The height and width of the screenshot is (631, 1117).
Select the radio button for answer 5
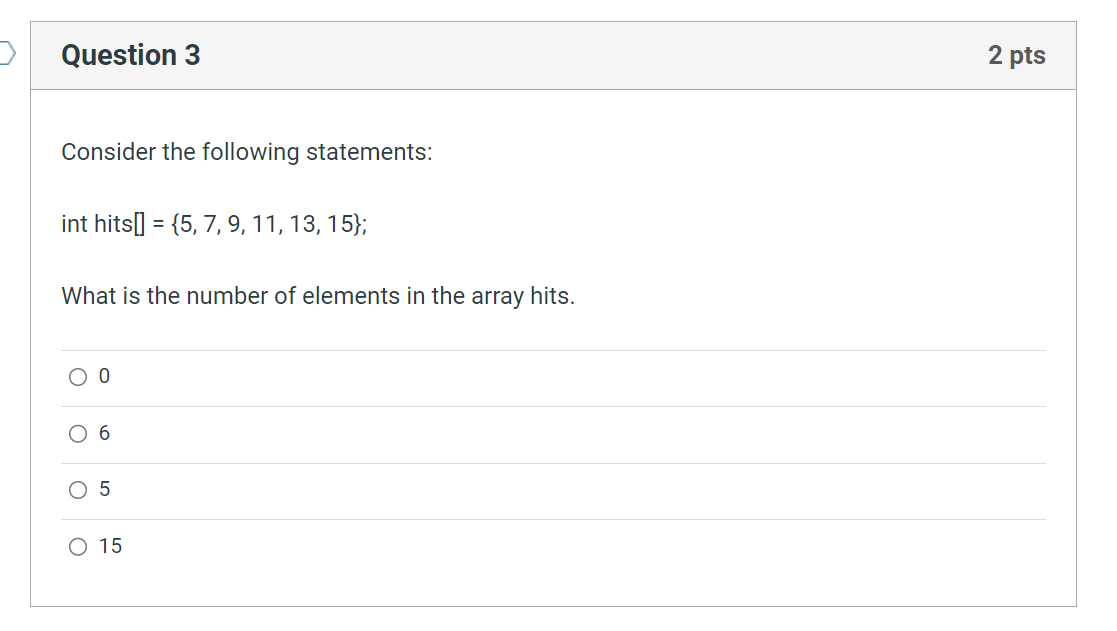[x=78, y=489]
